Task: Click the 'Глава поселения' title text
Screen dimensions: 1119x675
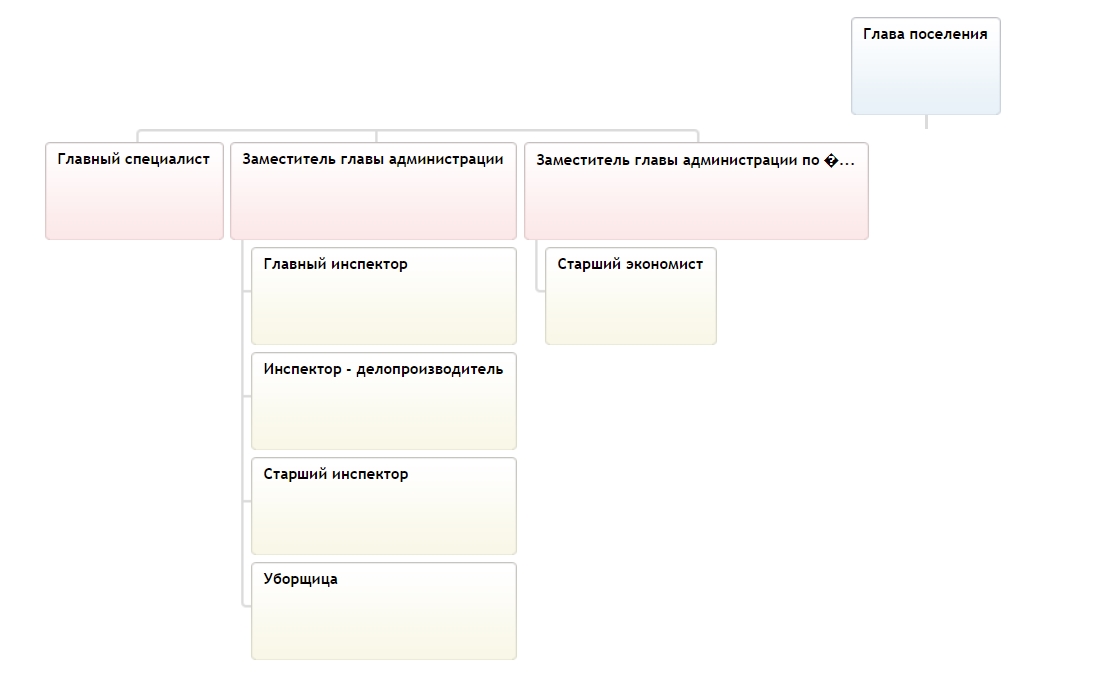Action: tap(925, 34)
